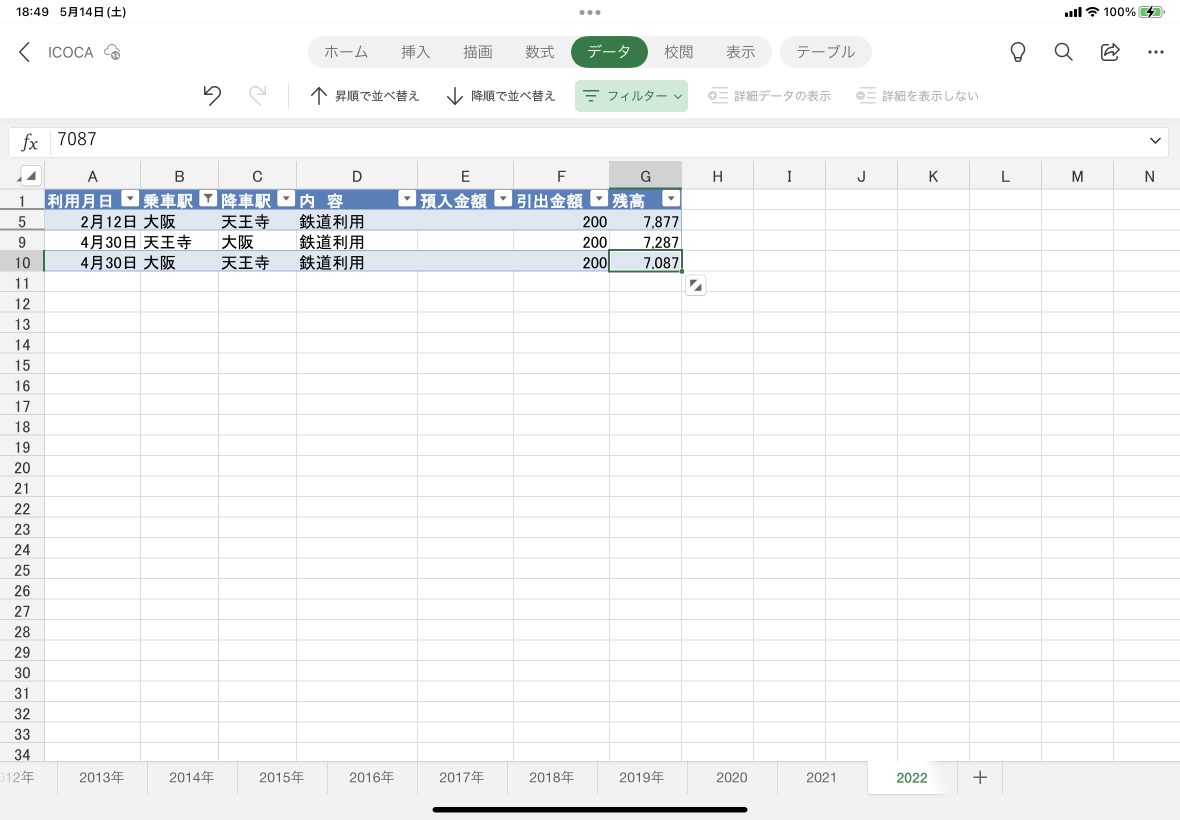The image size is (1180, 820).
Task: Switch to 表示 ribbon tab
Action: click(741, 52)
